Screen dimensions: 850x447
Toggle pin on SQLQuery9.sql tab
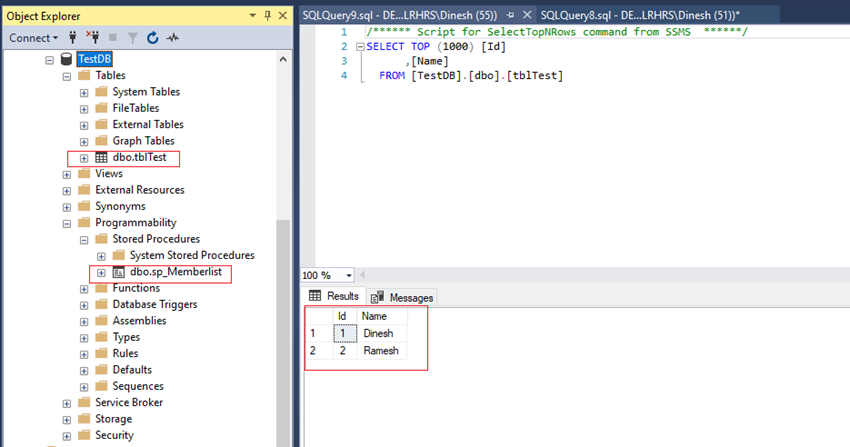pos(511,15)
